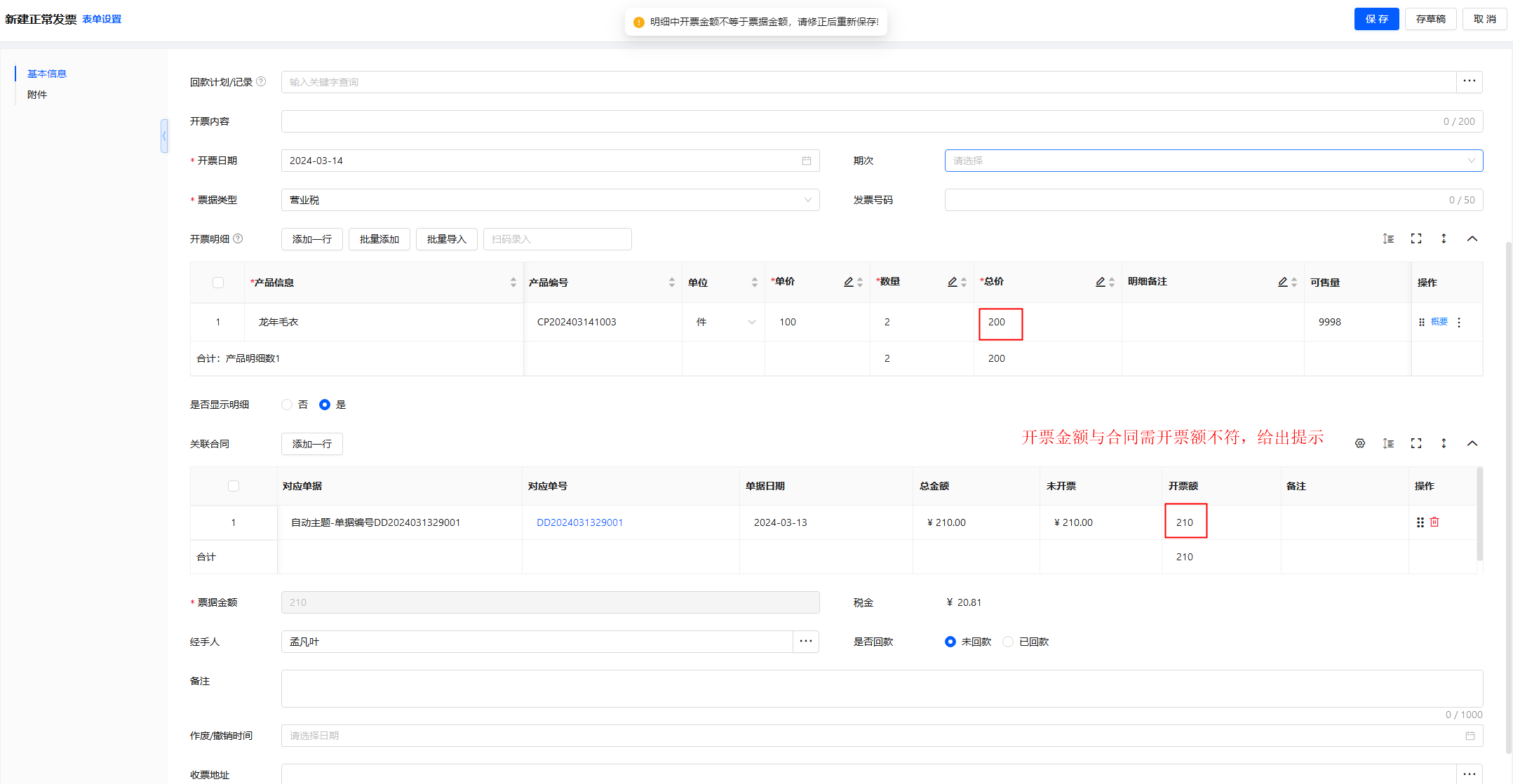1513x784 pixels.
Task: Click the 批量添加 button
Action: [x=379, y=239]
